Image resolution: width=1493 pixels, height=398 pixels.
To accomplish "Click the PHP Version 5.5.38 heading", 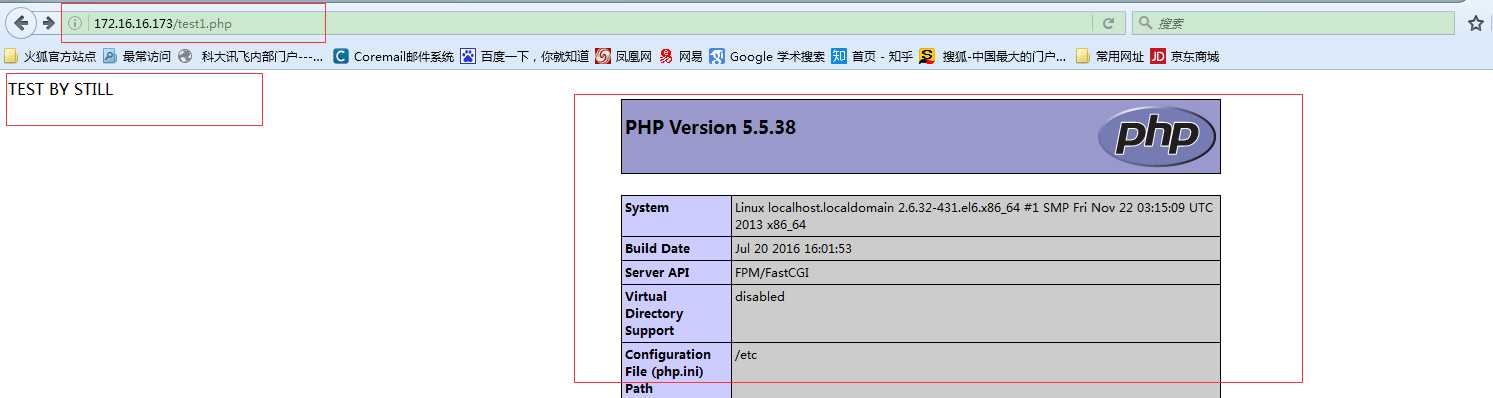I will (710, 127).
